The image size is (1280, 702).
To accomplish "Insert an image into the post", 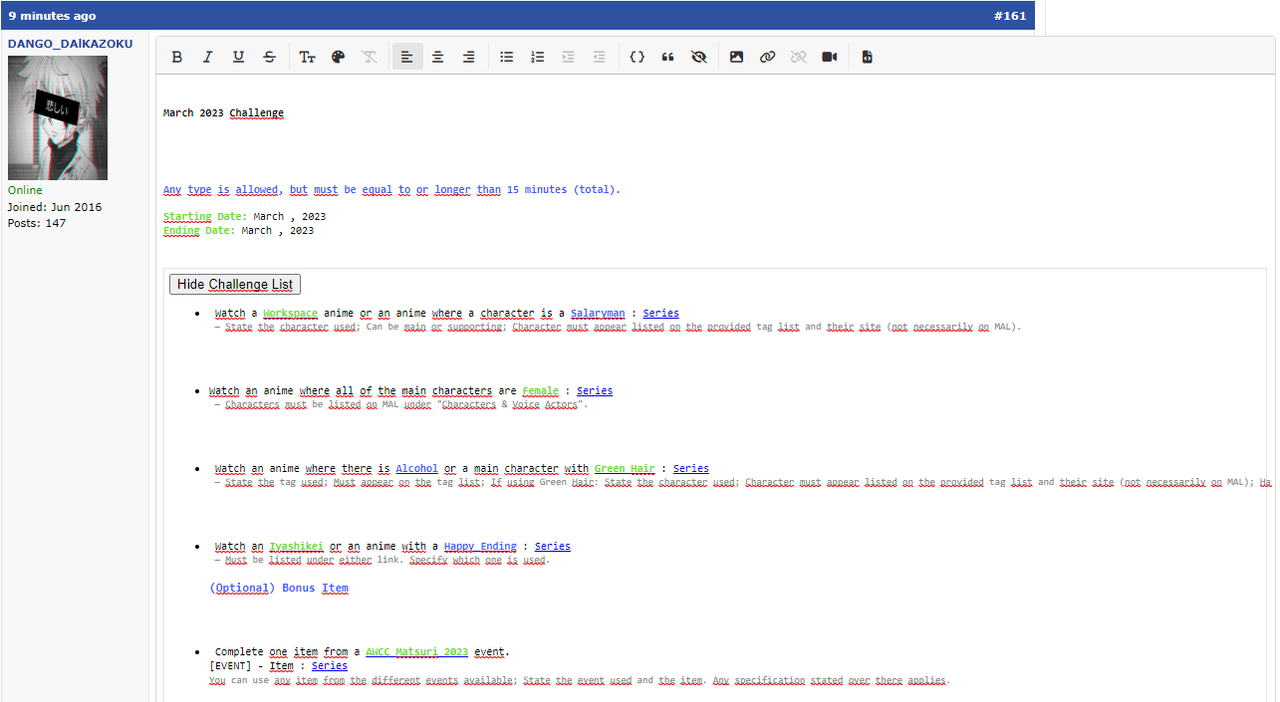I will tap(737, 56).
